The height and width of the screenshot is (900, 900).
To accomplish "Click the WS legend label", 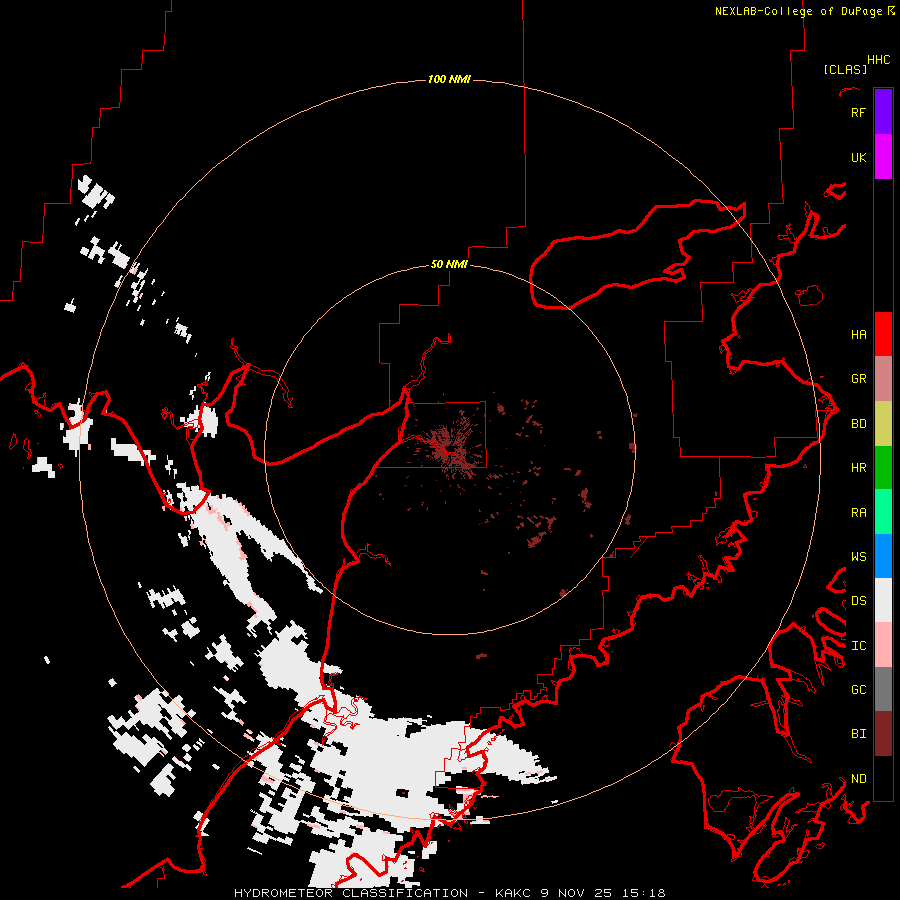I will 858,557.
